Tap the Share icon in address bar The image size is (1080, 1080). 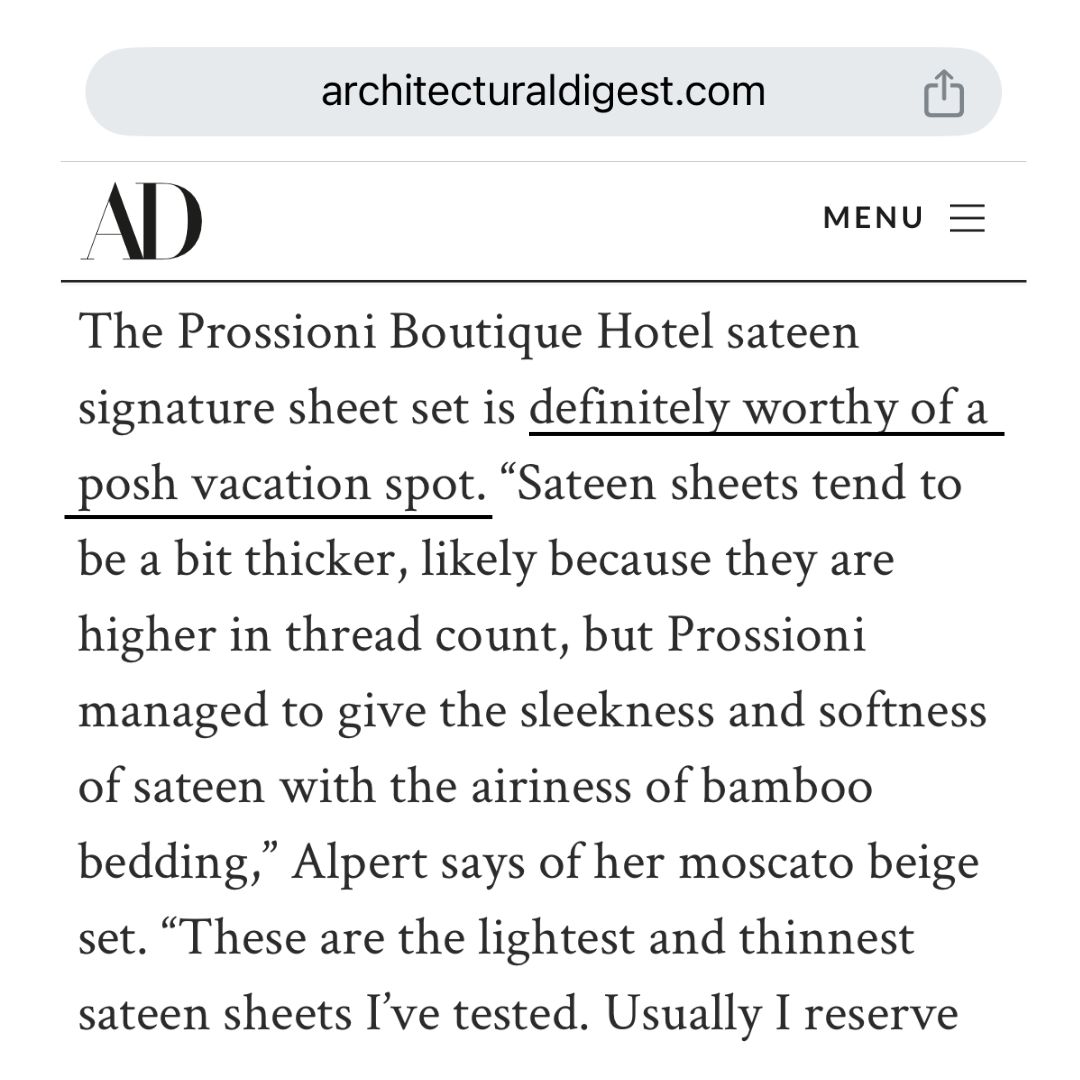(943, 95)
